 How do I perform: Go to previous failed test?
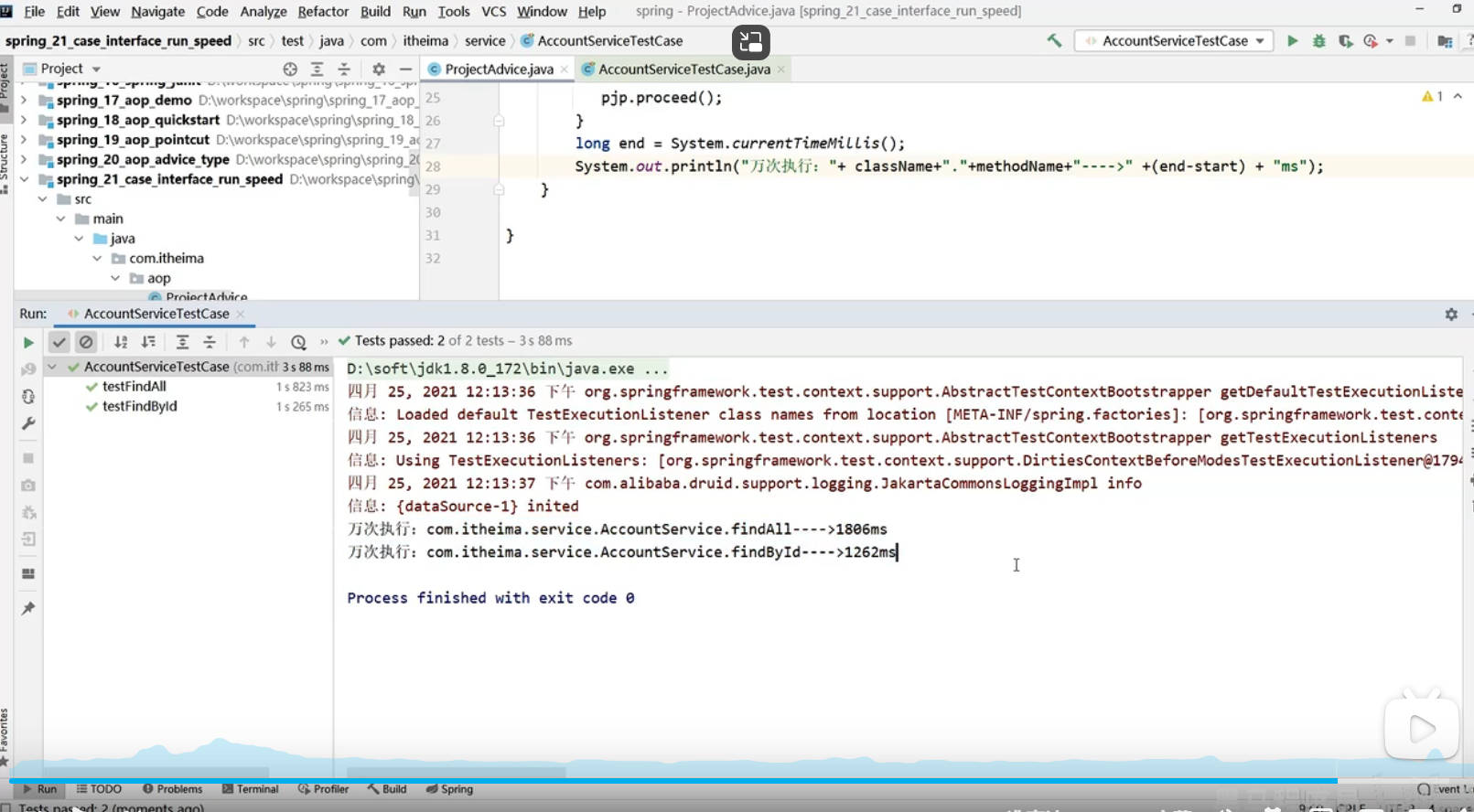click(x=244, y=342)
